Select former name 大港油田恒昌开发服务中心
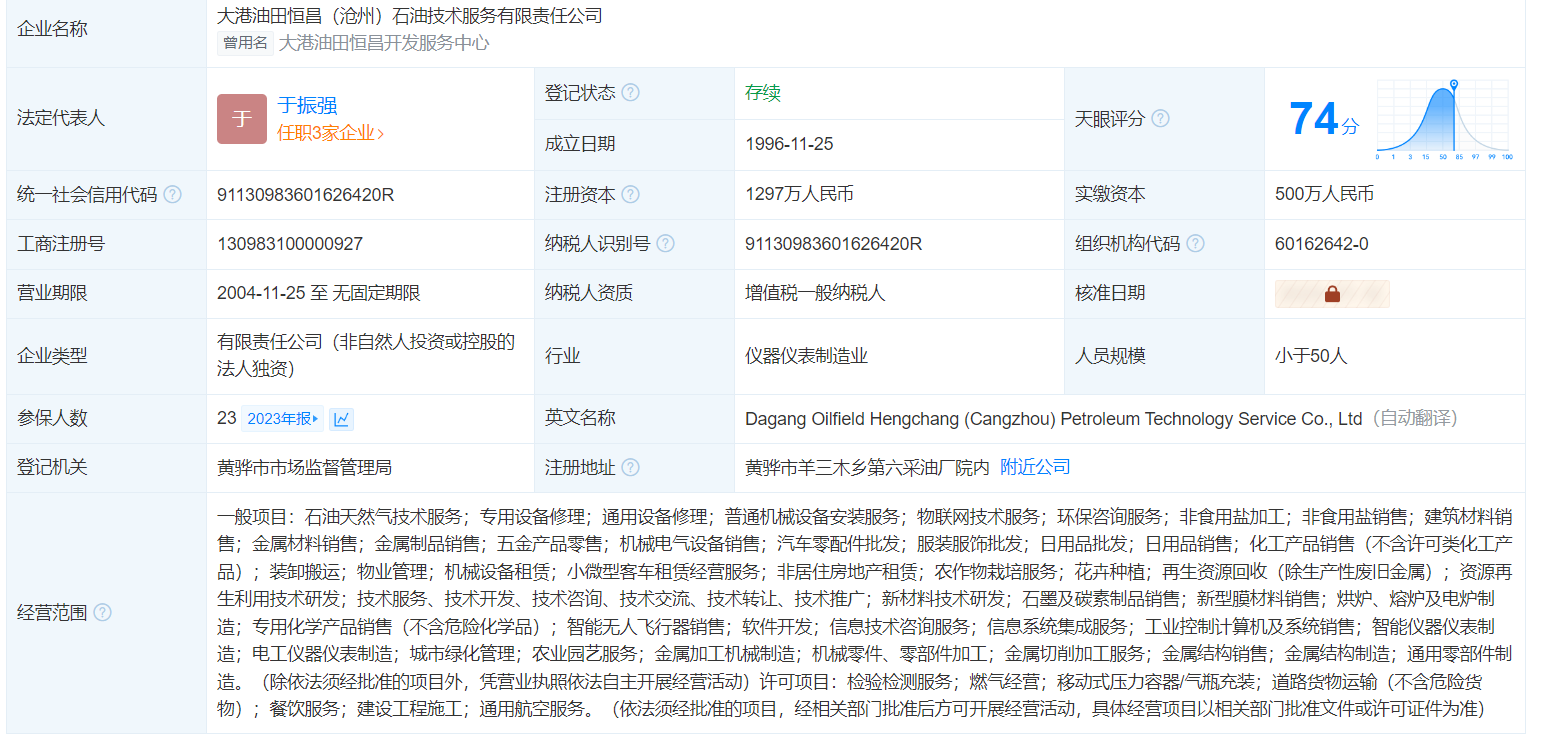The width and height of the screenshot is (1542, 744). (x=384, y=43)
